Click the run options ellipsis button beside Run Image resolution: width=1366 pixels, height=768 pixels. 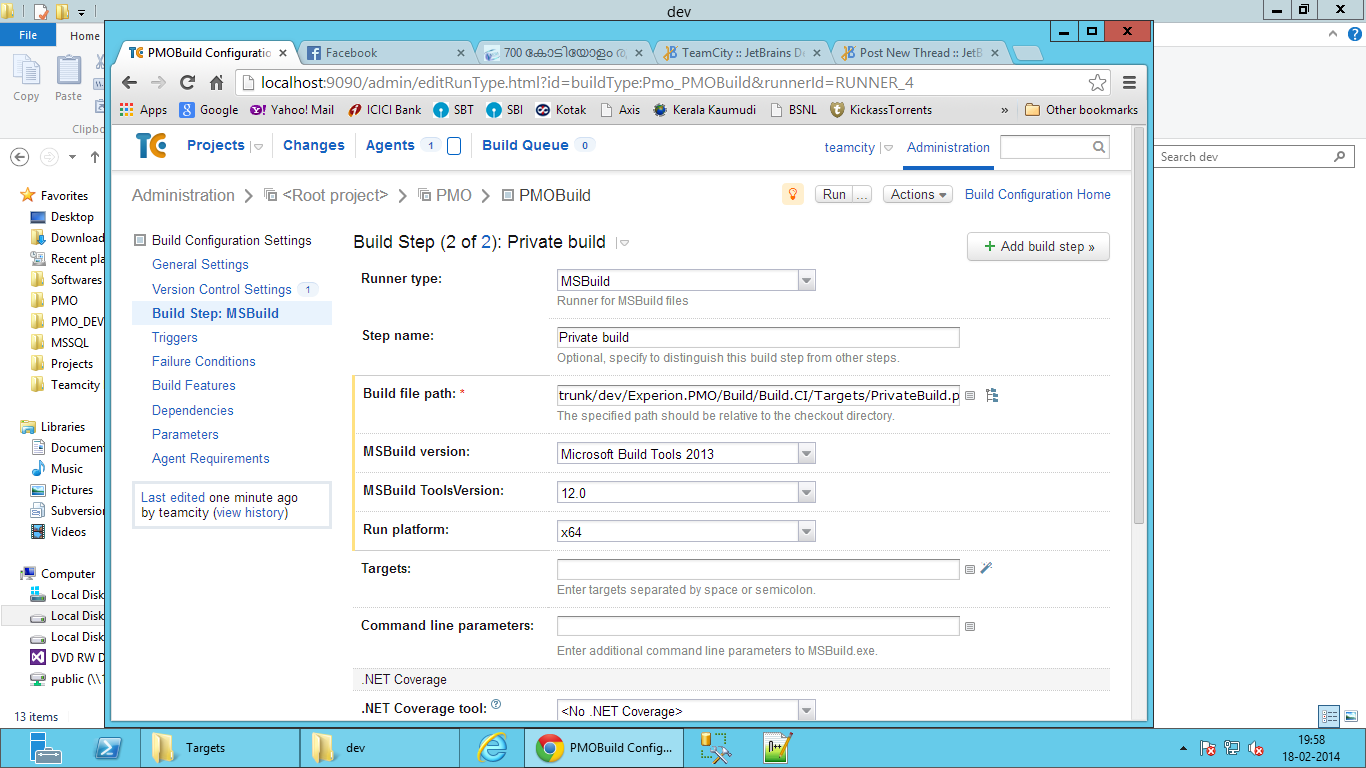tap(862, 195)
